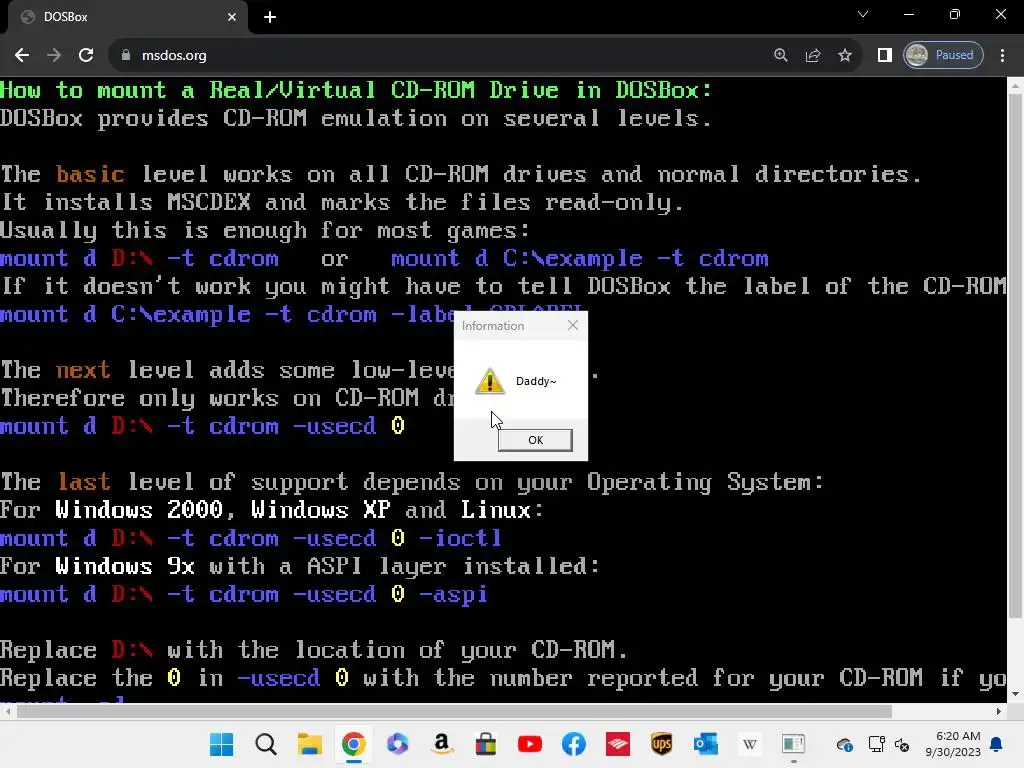Open Amazon from the taskbar
1024x768 pixels.
(441, 744)
